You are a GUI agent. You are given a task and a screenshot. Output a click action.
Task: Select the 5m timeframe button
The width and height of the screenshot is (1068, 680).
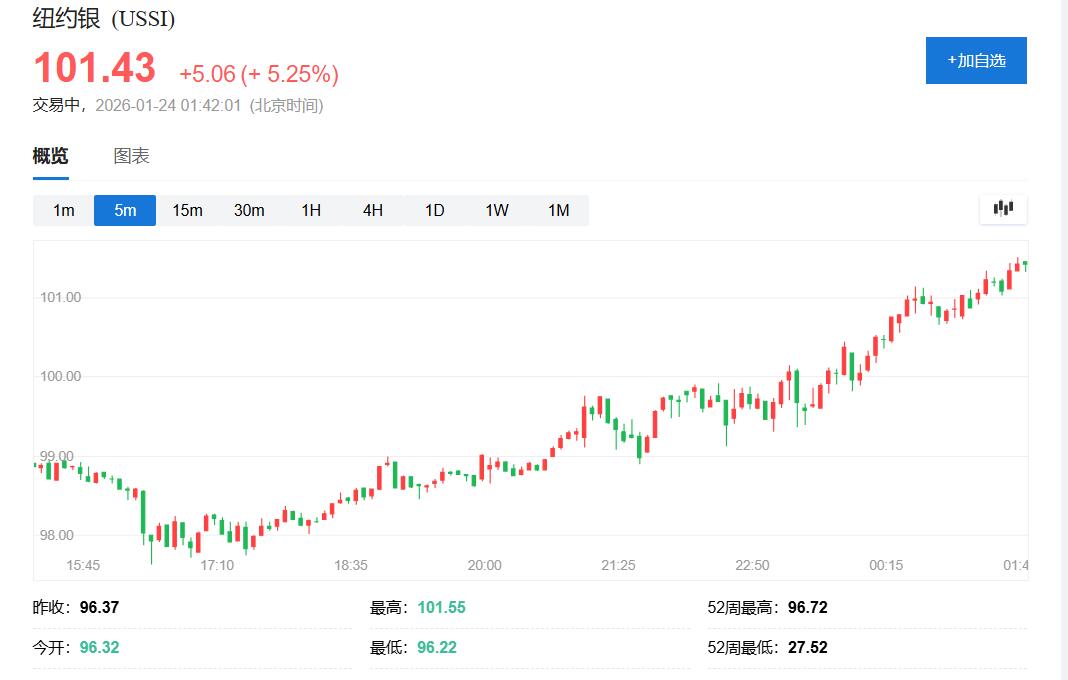(x=125, y=210)
